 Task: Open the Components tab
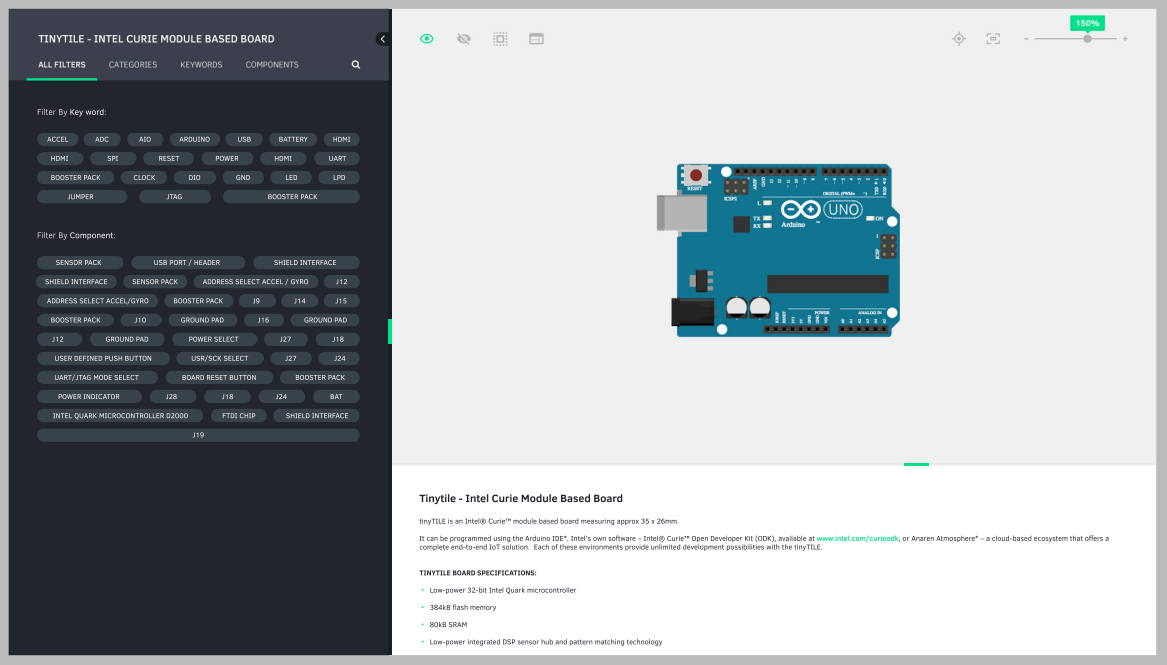point(272,65)
